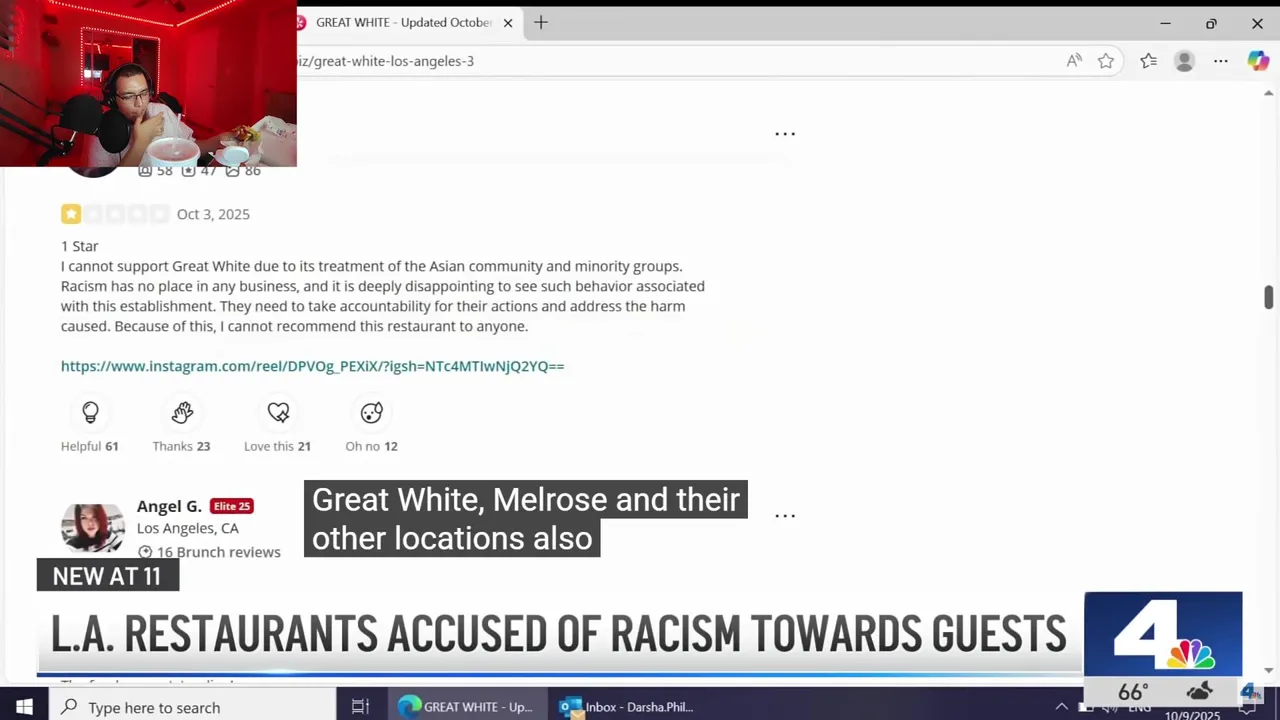Click the Oh no 12 count label
The width and height of the screenshot is (1280, 720).
coord(371,446)
